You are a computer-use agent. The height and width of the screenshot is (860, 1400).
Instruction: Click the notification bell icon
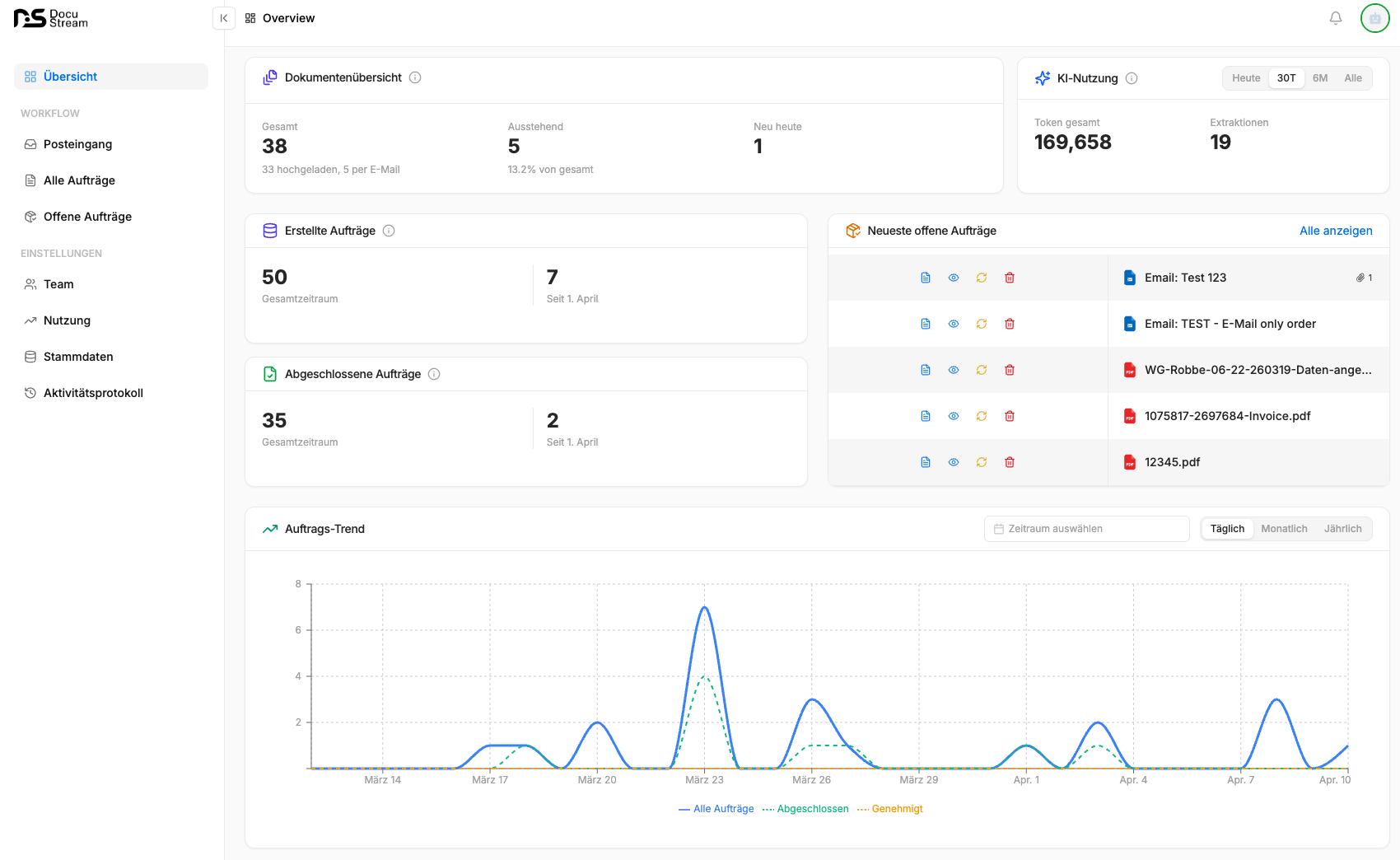[1336, 18]
